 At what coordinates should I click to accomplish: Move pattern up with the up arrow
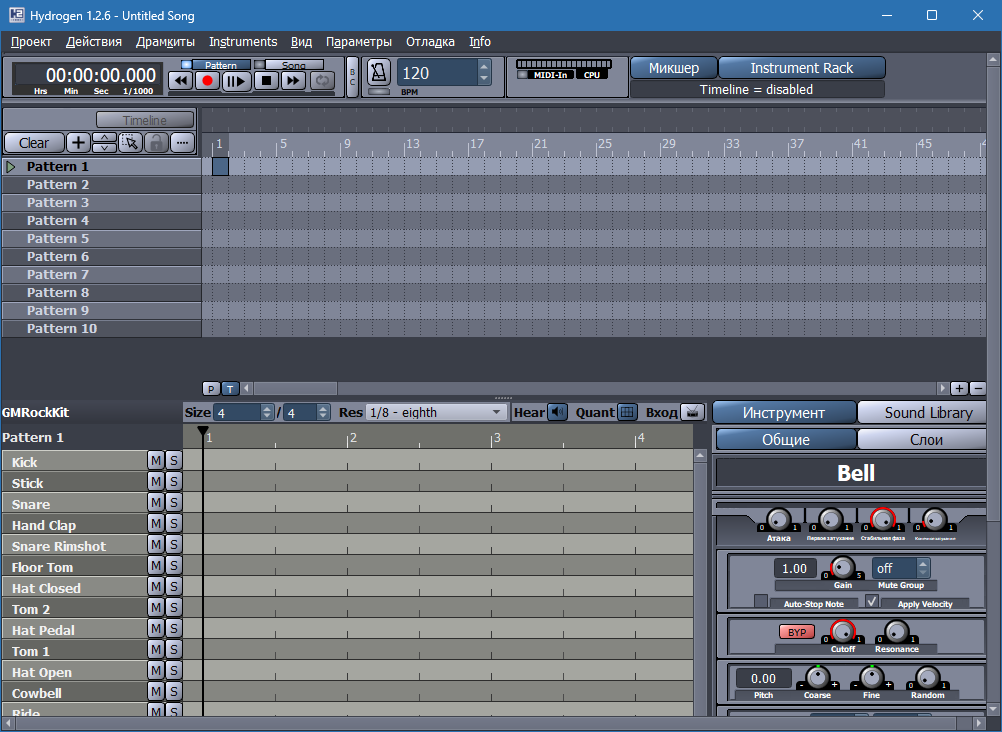(104, 137)
